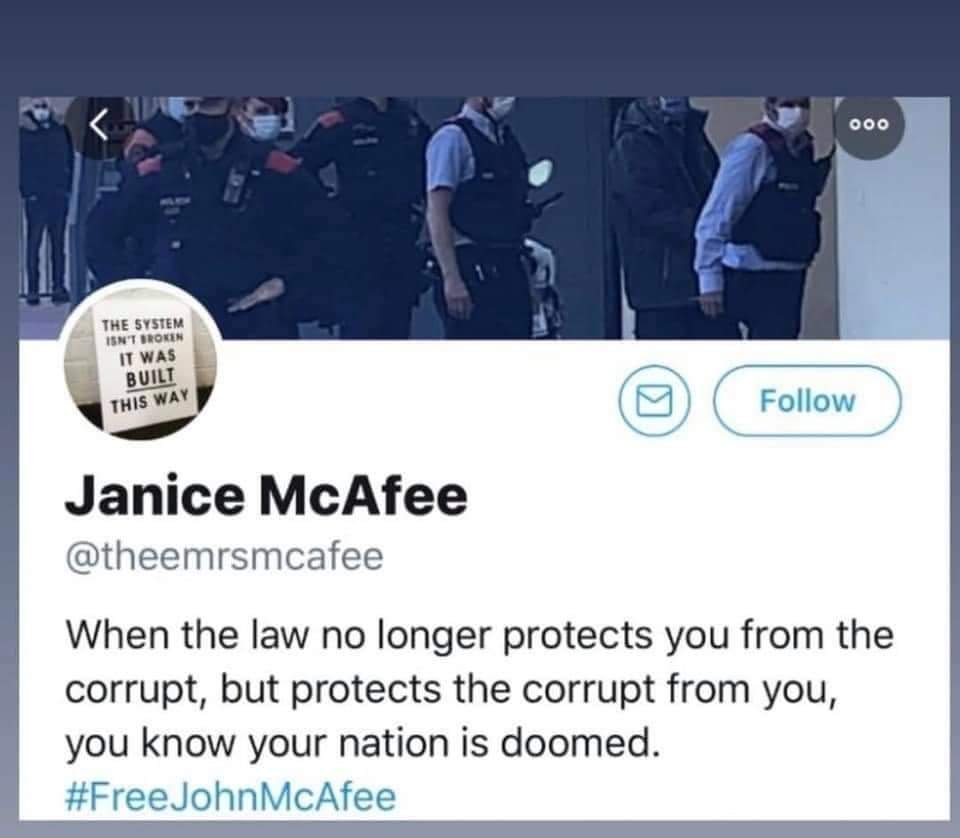
Task: Open the profile avatar showing the sign
Action: 140,359
